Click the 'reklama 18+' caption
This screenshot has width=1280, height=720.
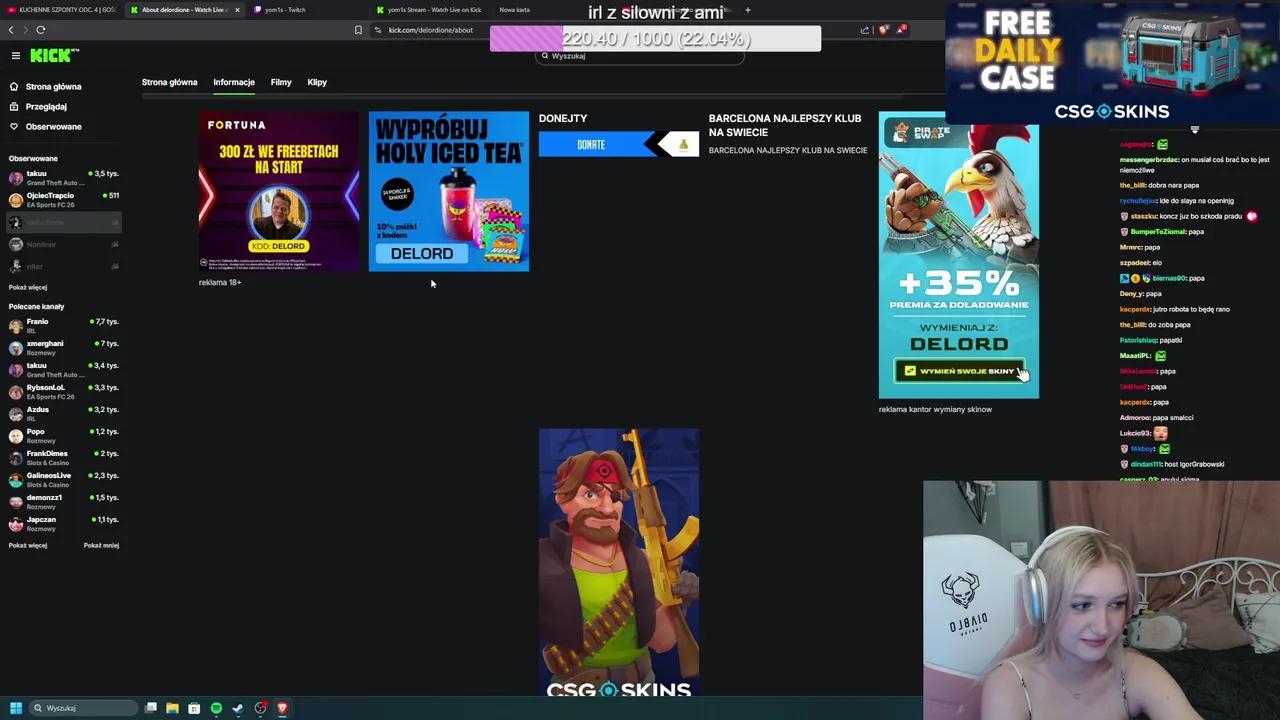(220, 283)
